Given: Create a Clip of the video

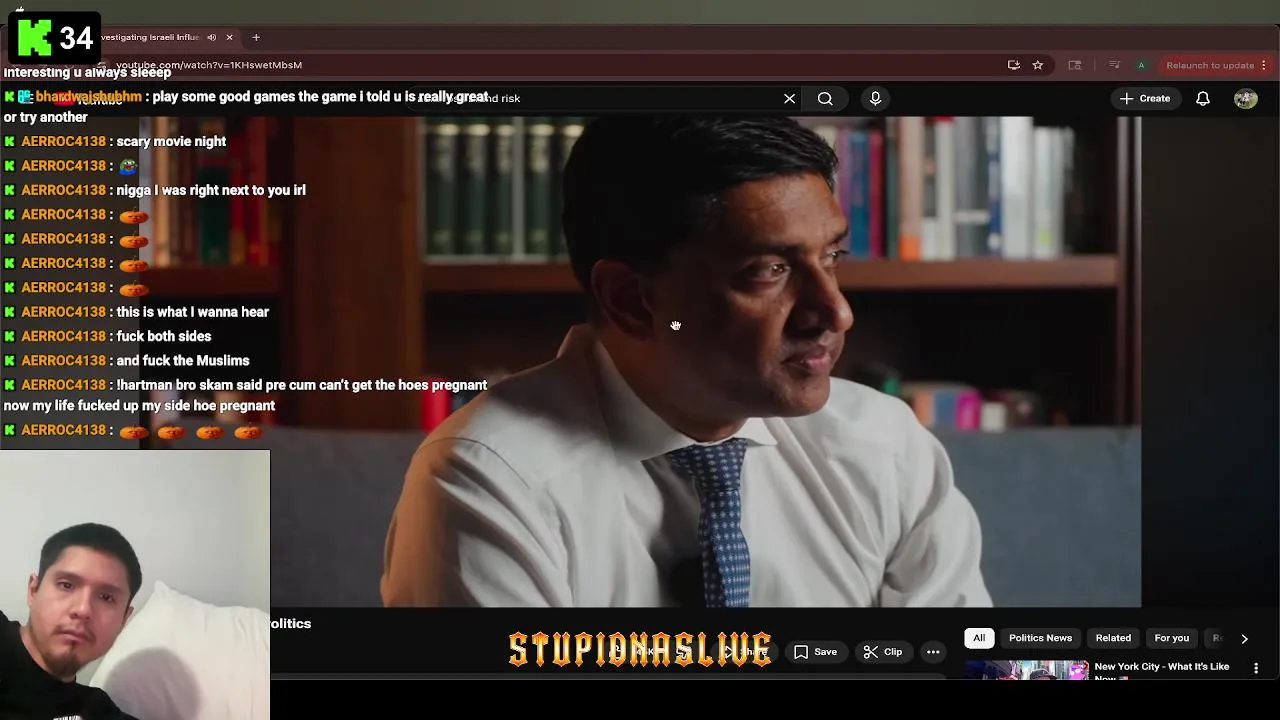Looking at the screenshot, I should pos(883,652).
